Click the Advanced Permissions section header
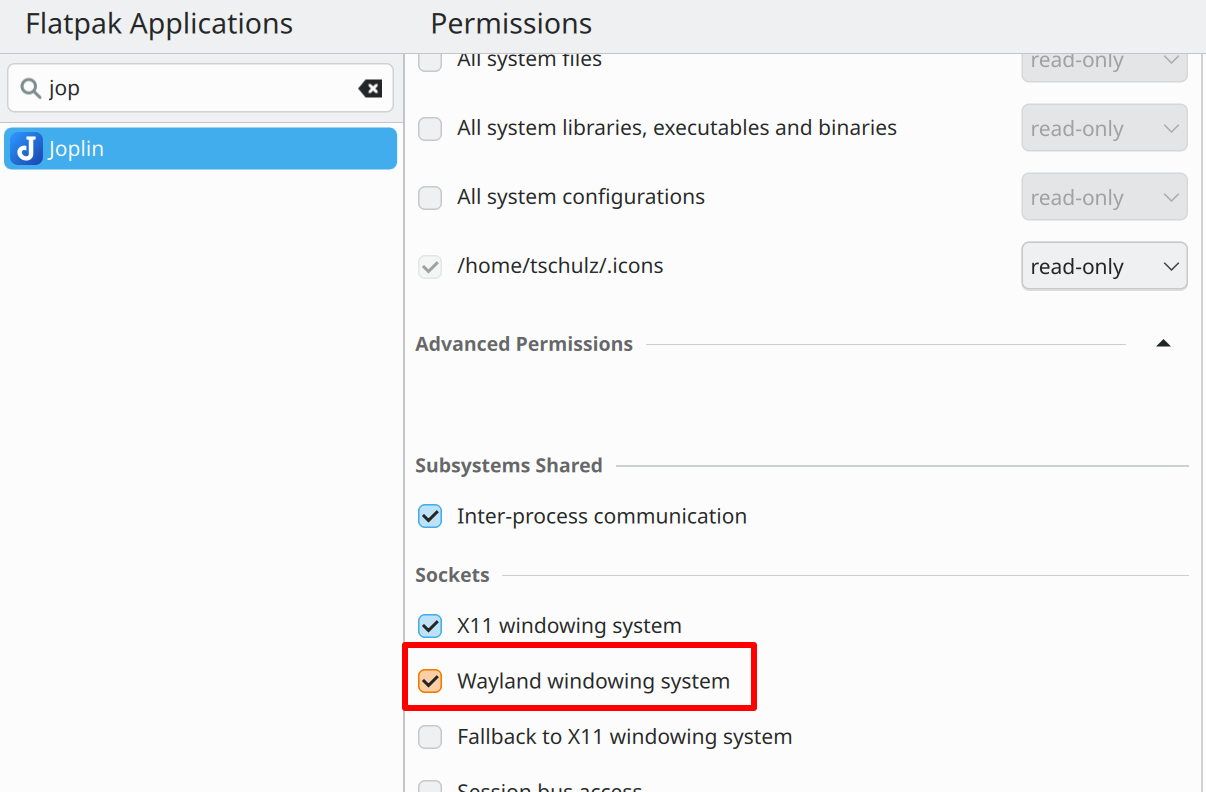Image resolution: width=1206 pixels, height=792 pixels. [524, 344]
